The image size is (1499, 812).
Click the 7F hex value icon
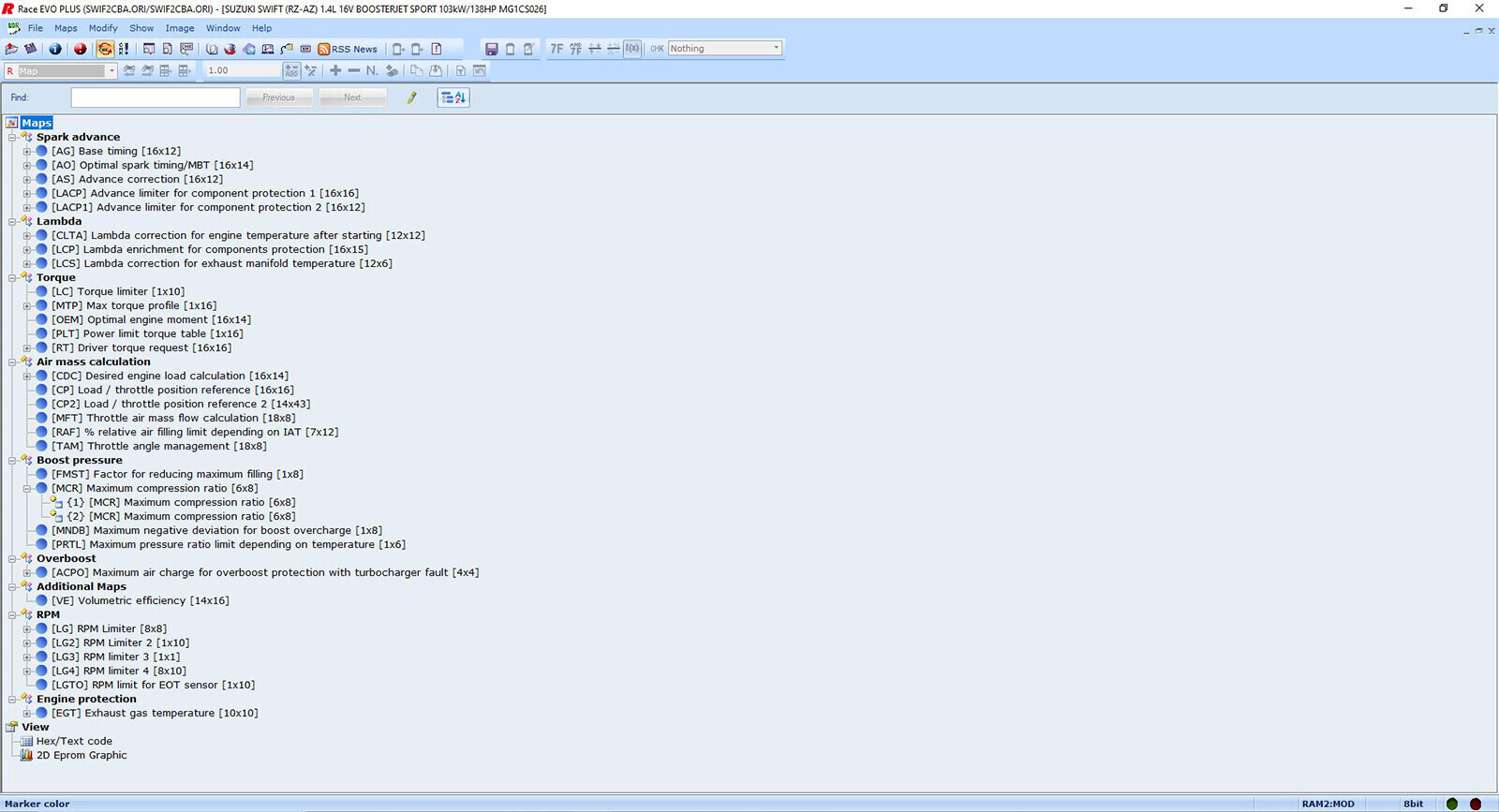click(x=557, y=49)
